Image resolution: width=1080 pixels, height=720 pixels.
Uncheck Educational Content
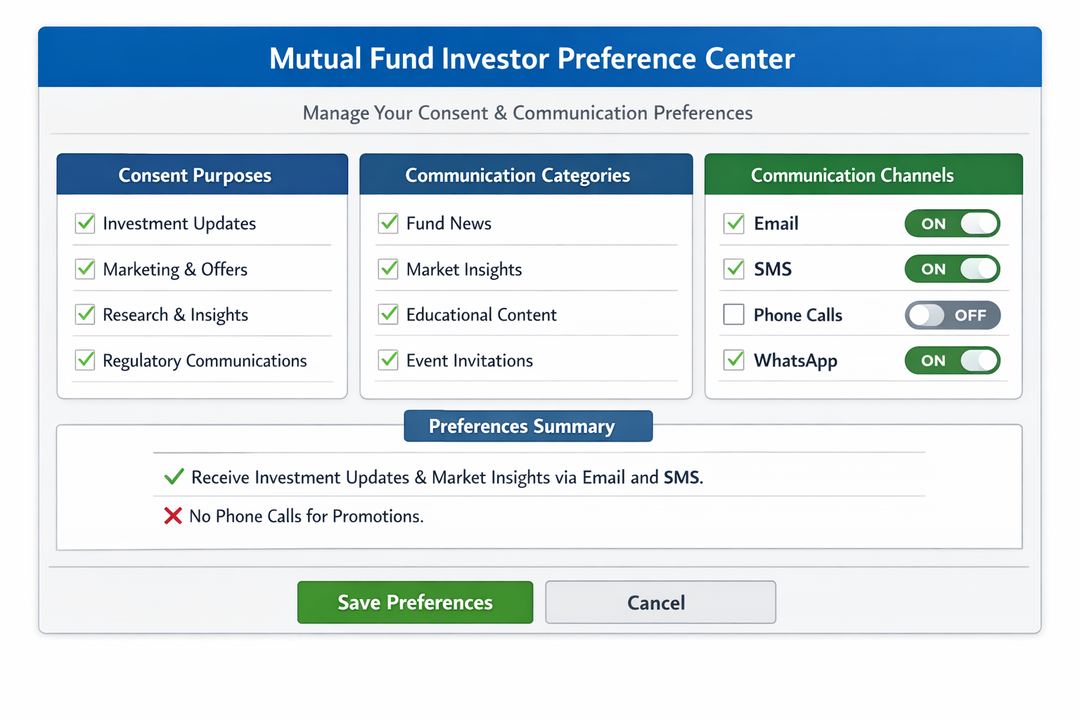click(x=388, y=315)
